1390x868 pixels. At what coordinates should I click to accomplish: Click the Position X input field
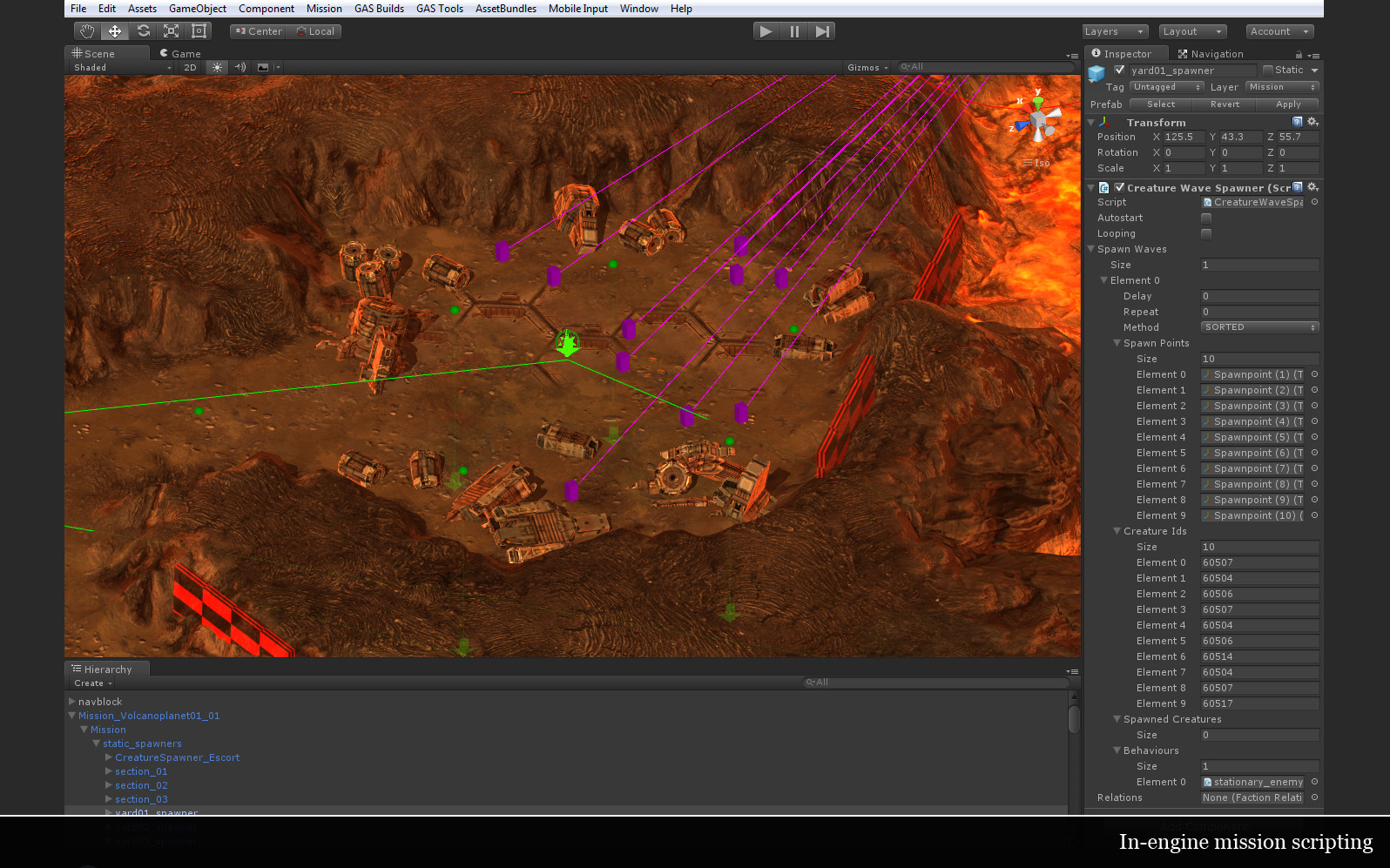pos(1184,138)
